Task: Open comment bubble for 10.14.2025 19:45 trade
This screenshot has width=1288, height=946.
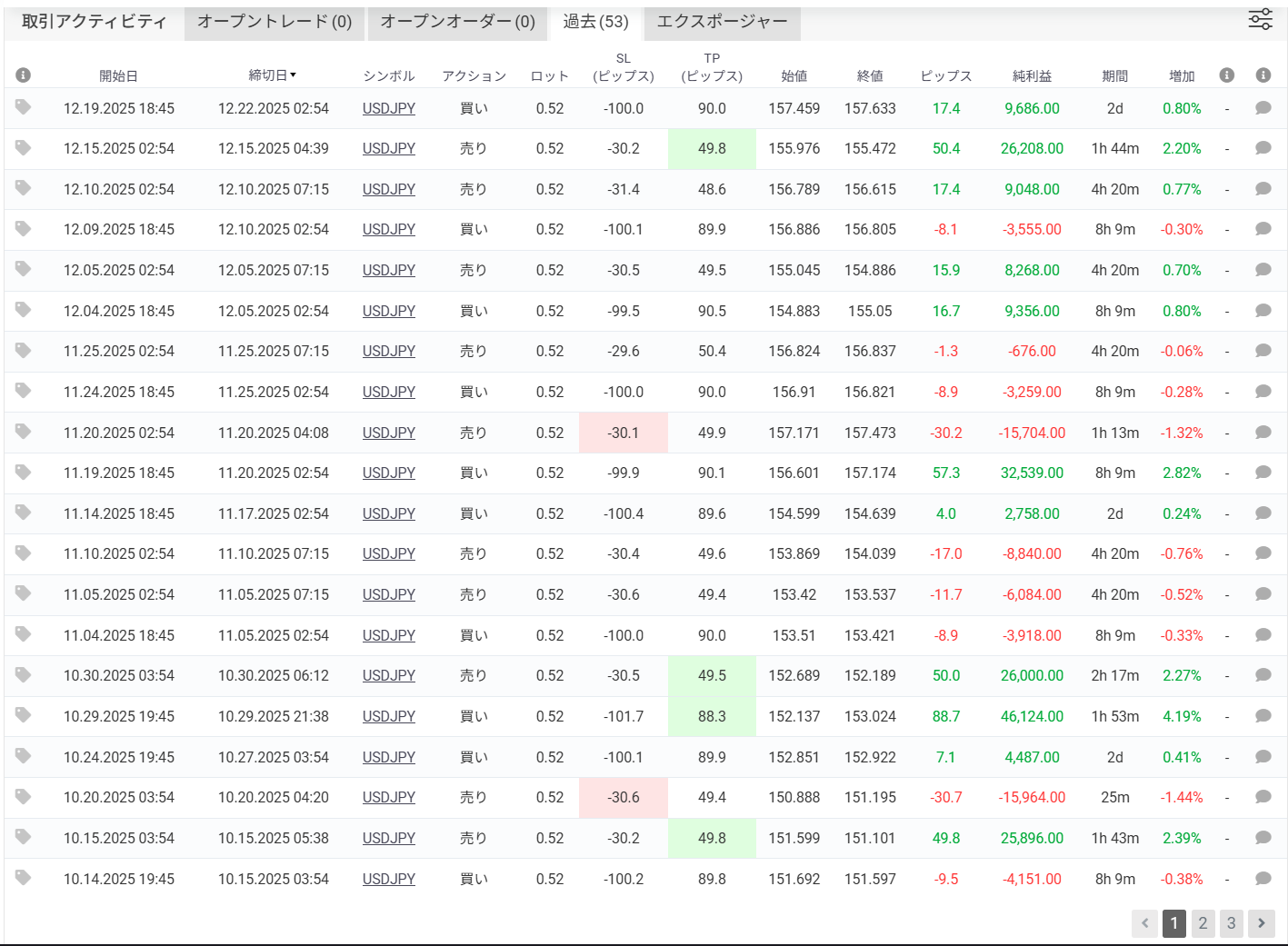Action: tap(1263, 879)
